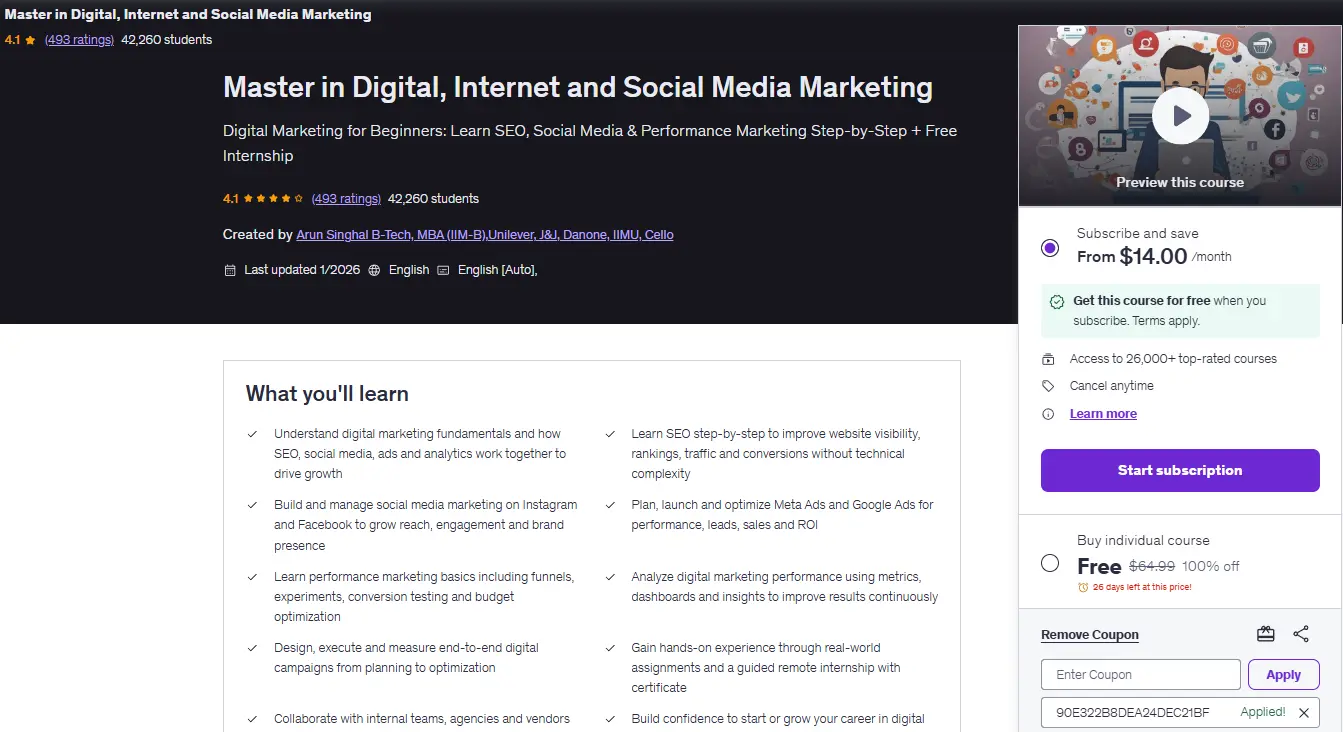Click the green checkmark badge in subscription notice
The image size is (1343, 732).
(1057, 301)
